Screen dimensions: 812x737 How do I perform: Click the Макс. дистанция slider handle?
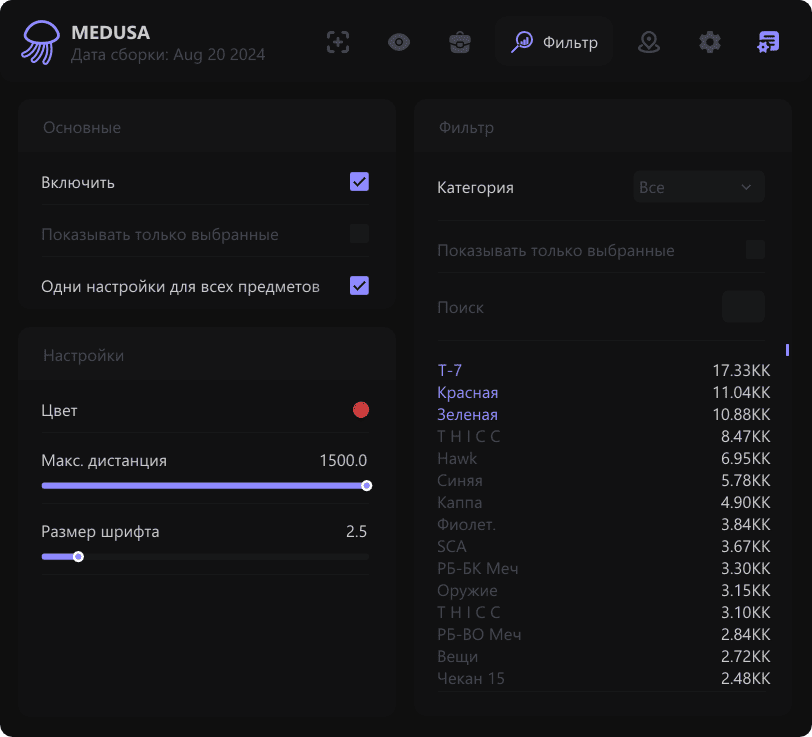point(367,485)
